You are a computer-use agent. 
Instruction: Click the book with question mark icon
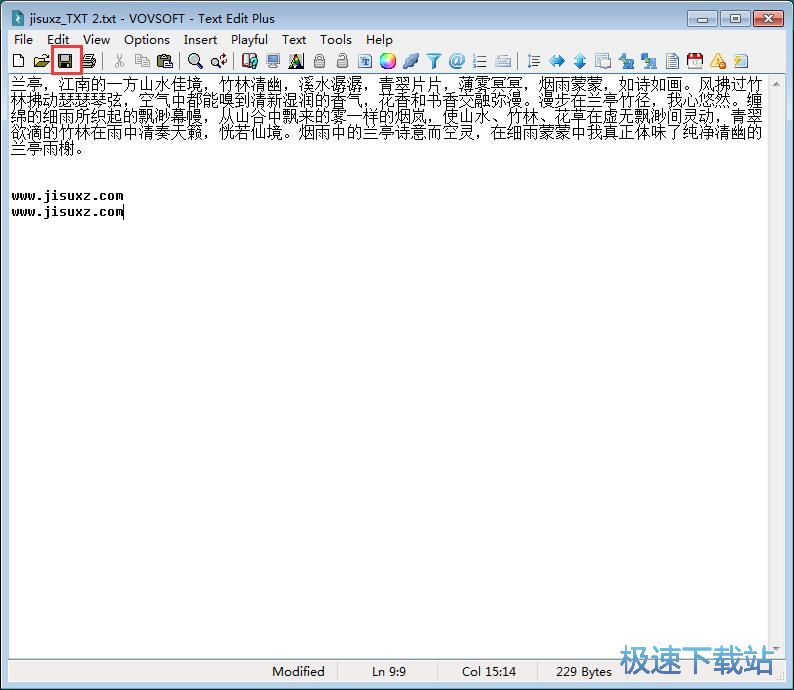point(250,61)
